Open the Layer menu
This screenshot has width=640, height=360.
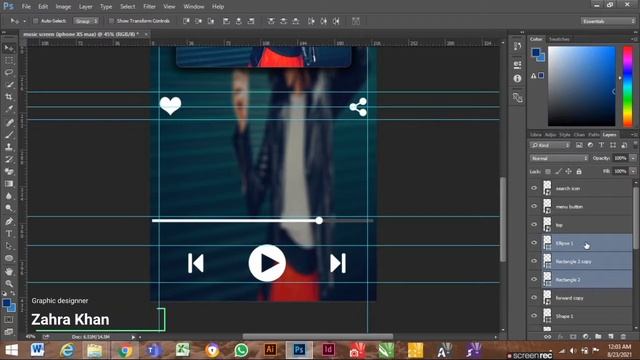tap(85, 7)
